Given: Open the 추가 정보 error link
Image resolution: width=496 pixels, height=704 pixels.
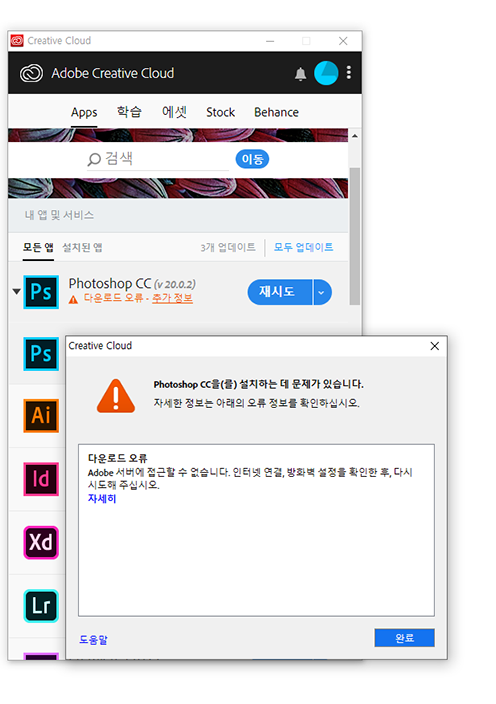Looking at the screenshot, I should [172, 298].
